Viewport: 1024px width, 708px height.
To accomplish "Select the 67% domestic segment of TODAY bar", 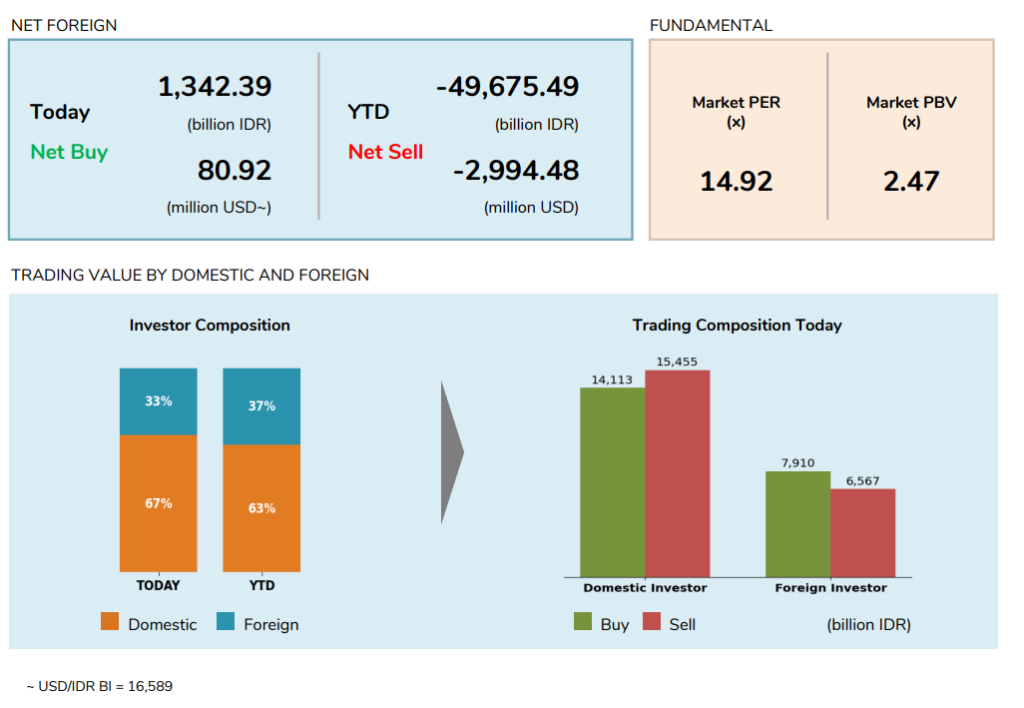I will click(x=158, y=503).
